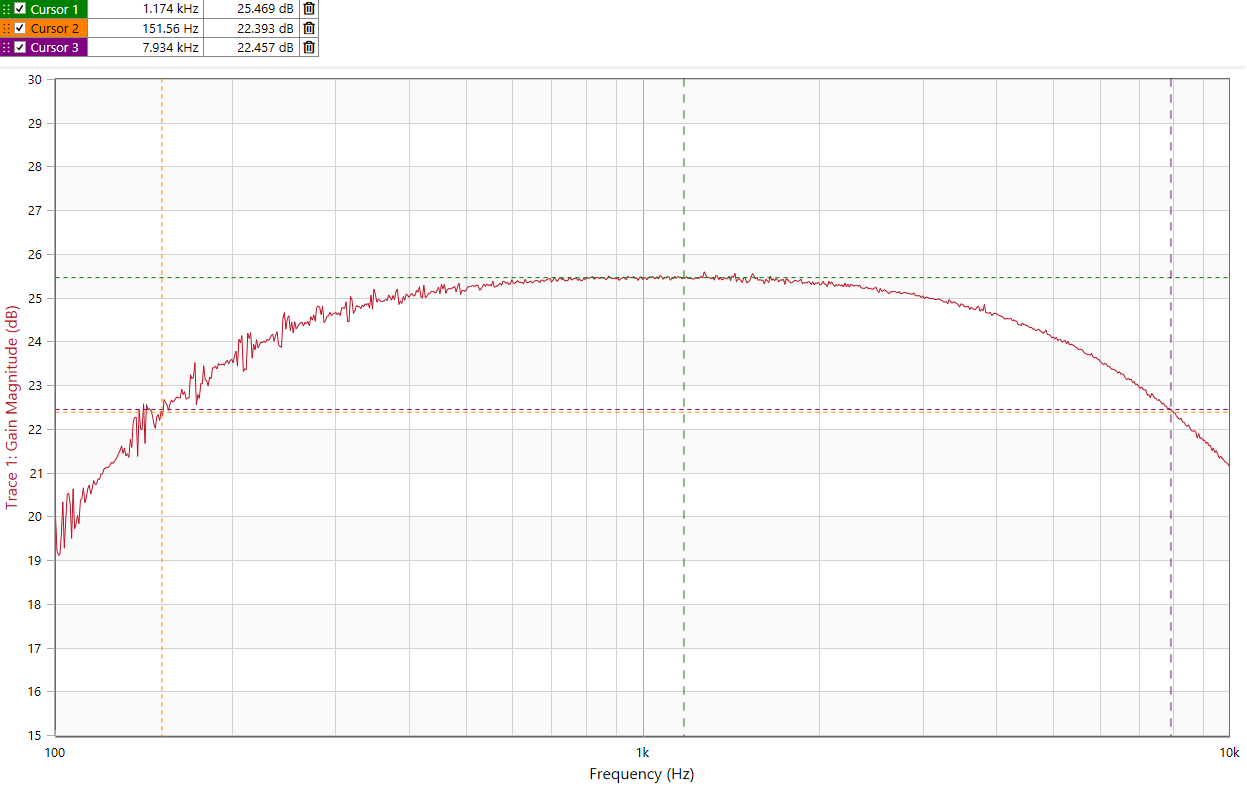Click the 22.457 dB gain value
Image resolution: width=1247 pixels, height=791 pixels.
pos(265,47)
